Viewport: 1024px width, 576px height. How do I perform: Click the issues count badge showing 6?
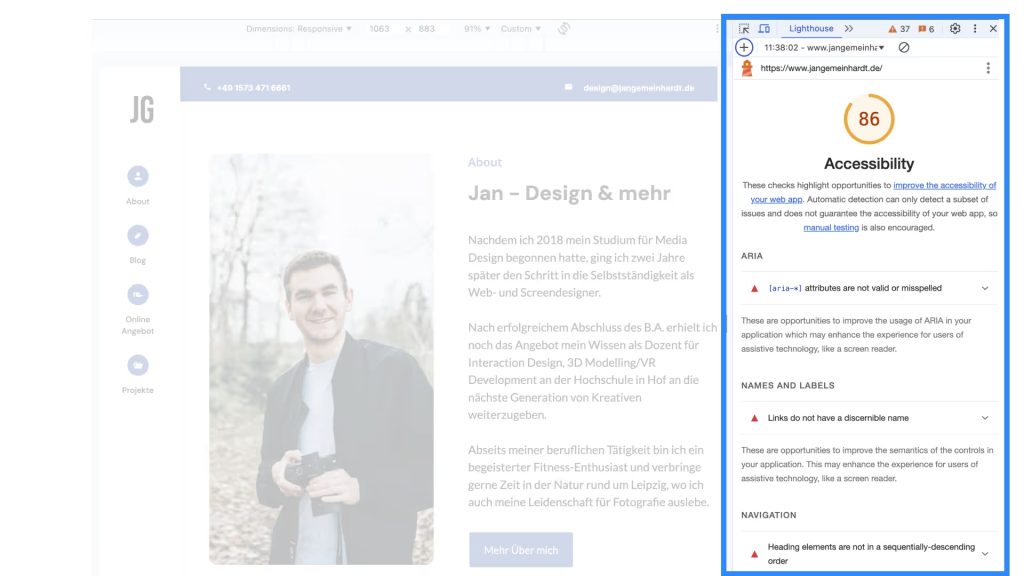pos(926,29)
